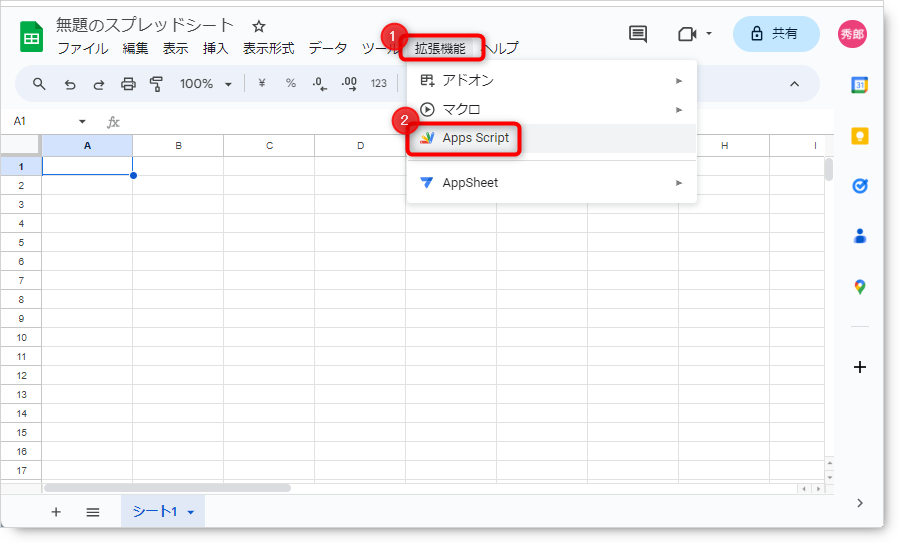Expand the アドオン submenu
Image resolution: width=899 pixels, height=543 pixels.
(x=679, y=81)
